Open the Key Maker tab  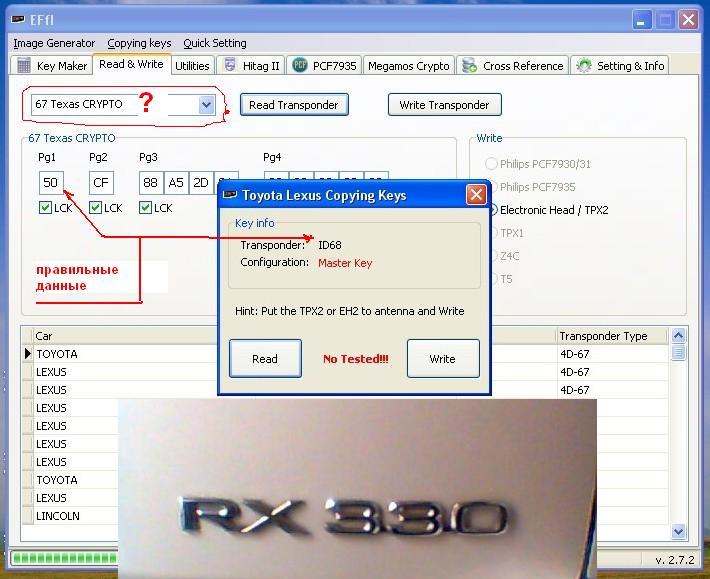coord(52,66)
